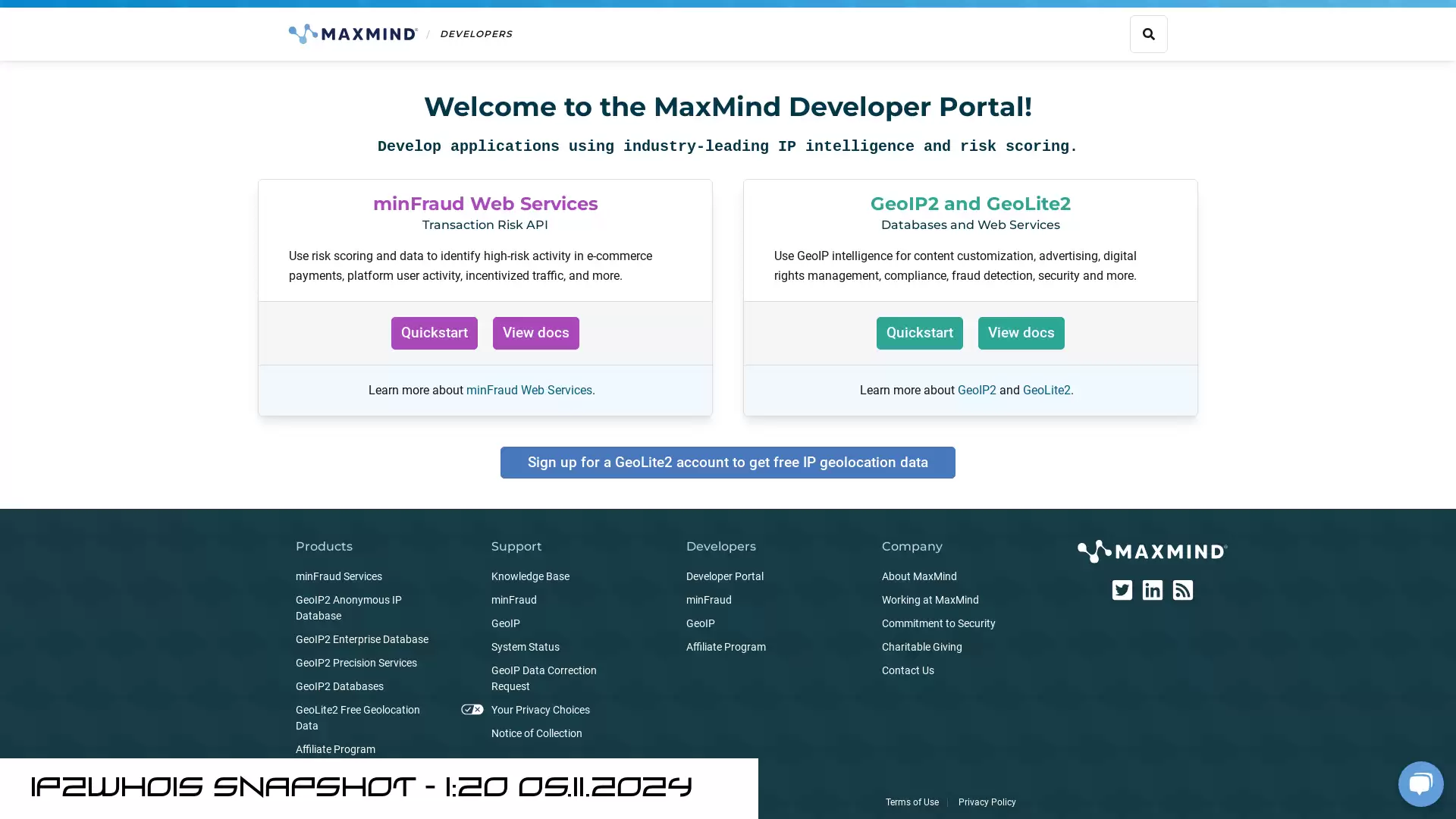Image resolution: width=1456 pixels, height=819 pixels.
Task: Click the MaxMind logo in footer
Action: point(1152,551)
